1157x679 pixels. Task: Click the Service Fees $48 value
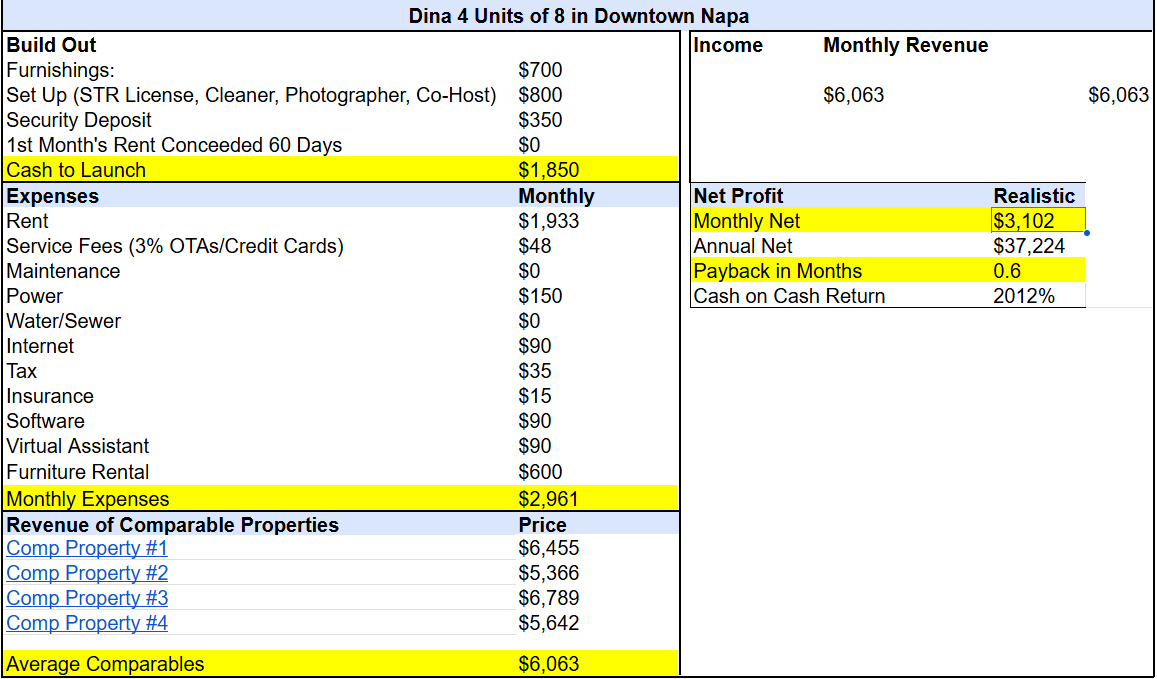click(x=534, y=246)
